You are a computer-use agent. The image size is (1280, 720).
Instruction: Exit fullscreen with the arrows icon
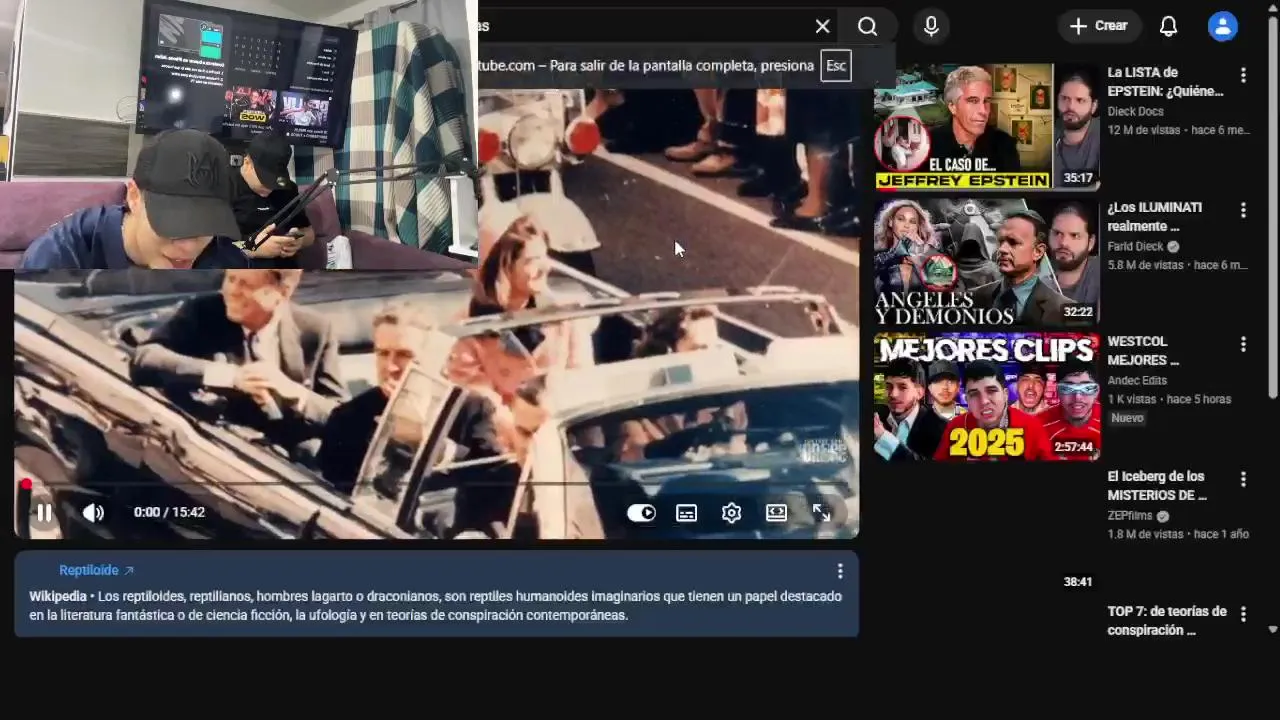[x=821, y=513]
